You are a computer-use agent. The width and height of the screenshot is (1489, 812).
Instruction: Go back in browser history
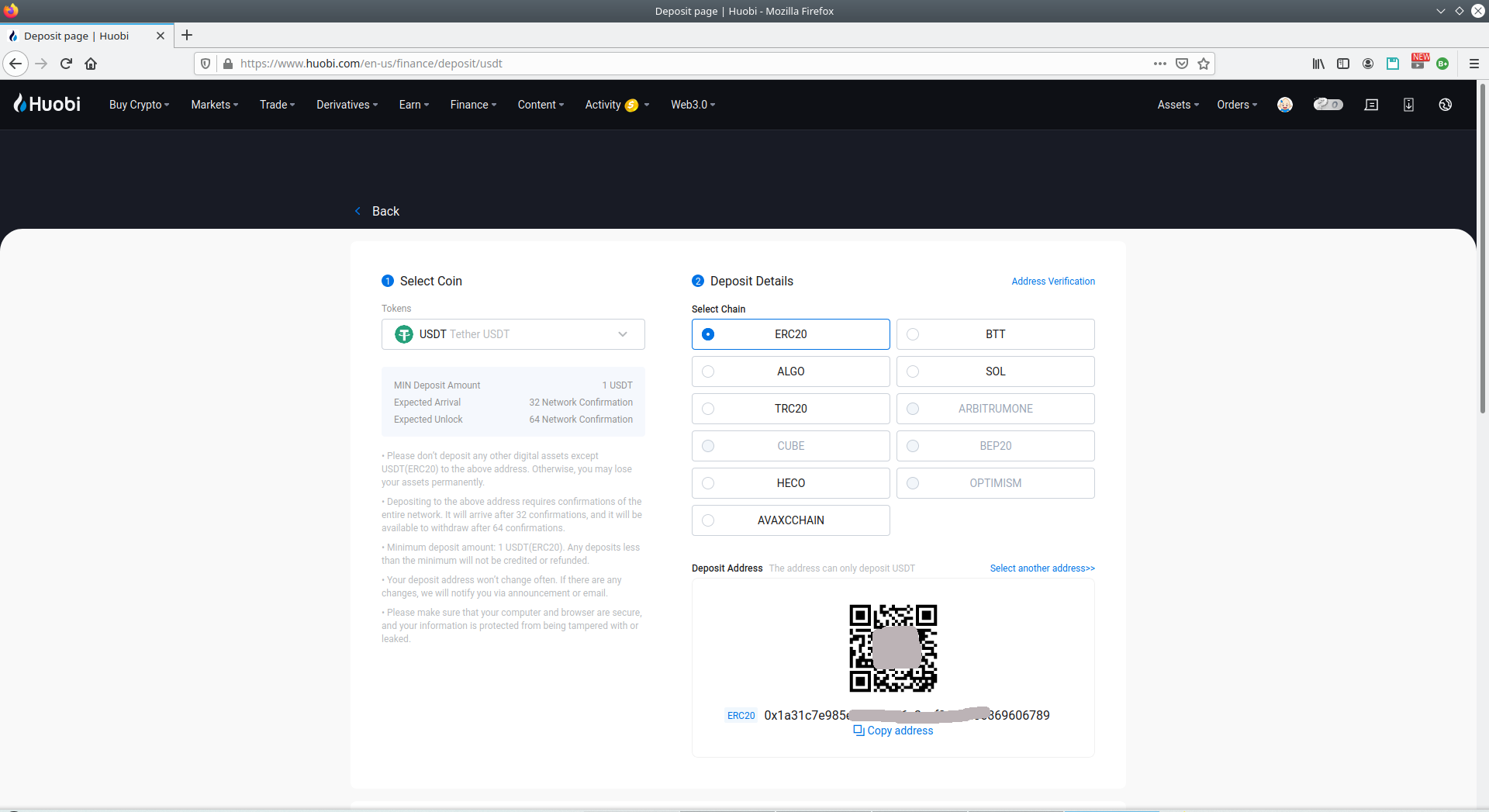pyautogui.click(x=16, y=64)
